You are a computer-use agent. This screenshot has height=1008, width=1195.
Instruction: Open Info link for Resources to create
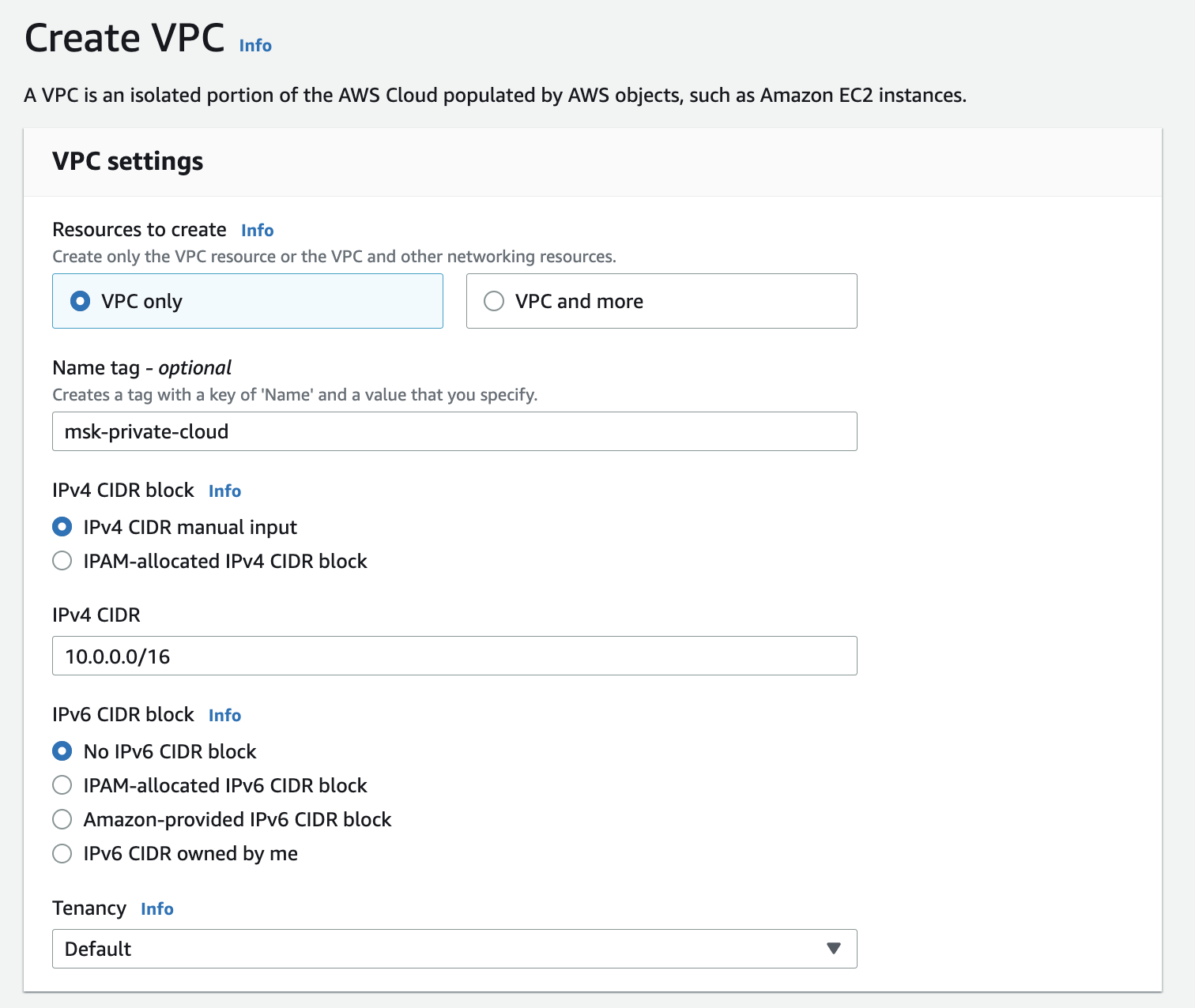coord(258,231)
